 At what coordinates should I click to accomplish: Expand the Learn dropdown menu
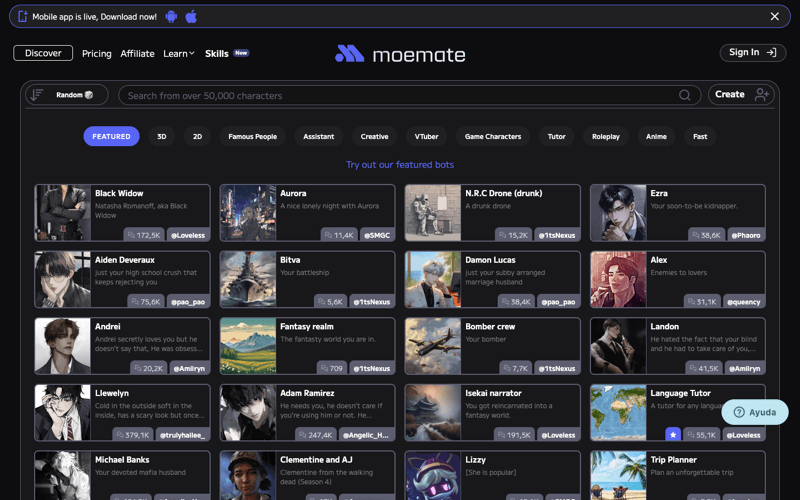pos(179,54)
